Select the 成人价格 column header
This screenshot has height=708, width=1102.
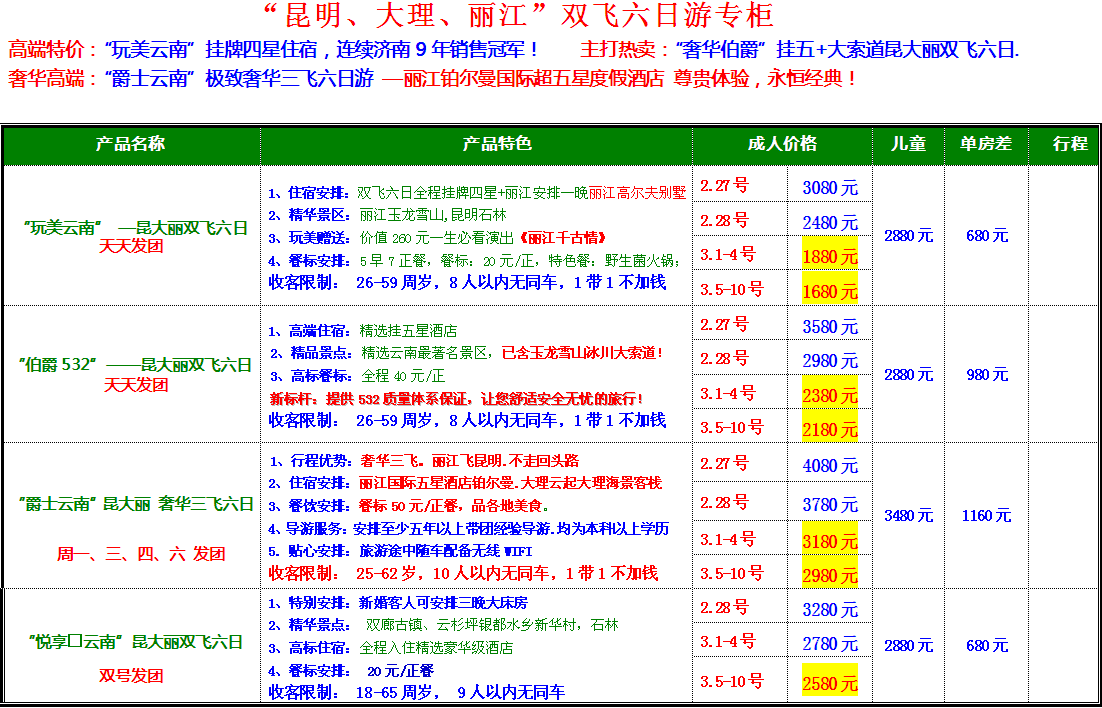pyautogui.click(x=781, y=144)
